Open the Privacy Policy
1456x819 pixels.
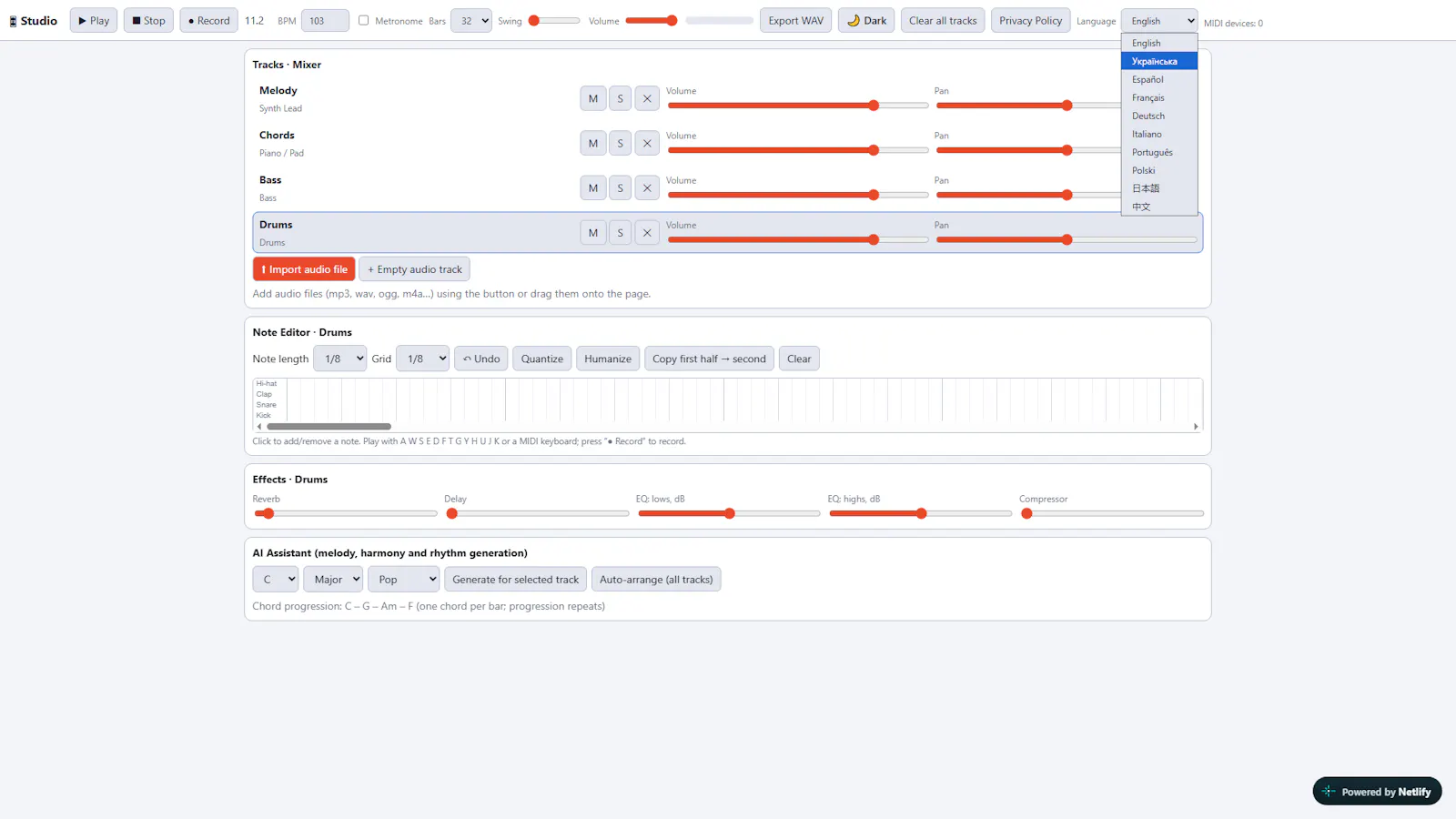pos(1031,21)
